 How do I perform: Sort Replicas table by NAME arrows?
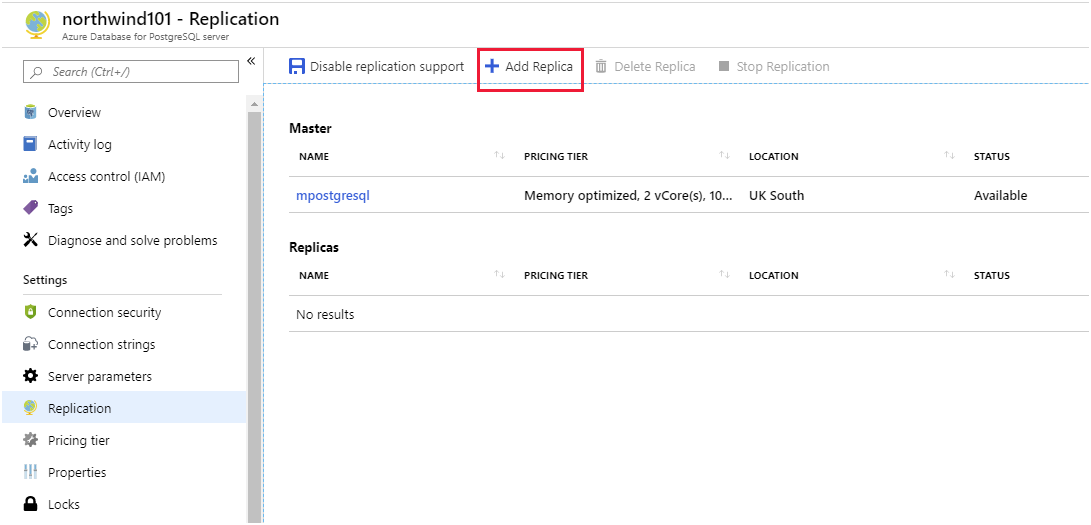[499, 274]
